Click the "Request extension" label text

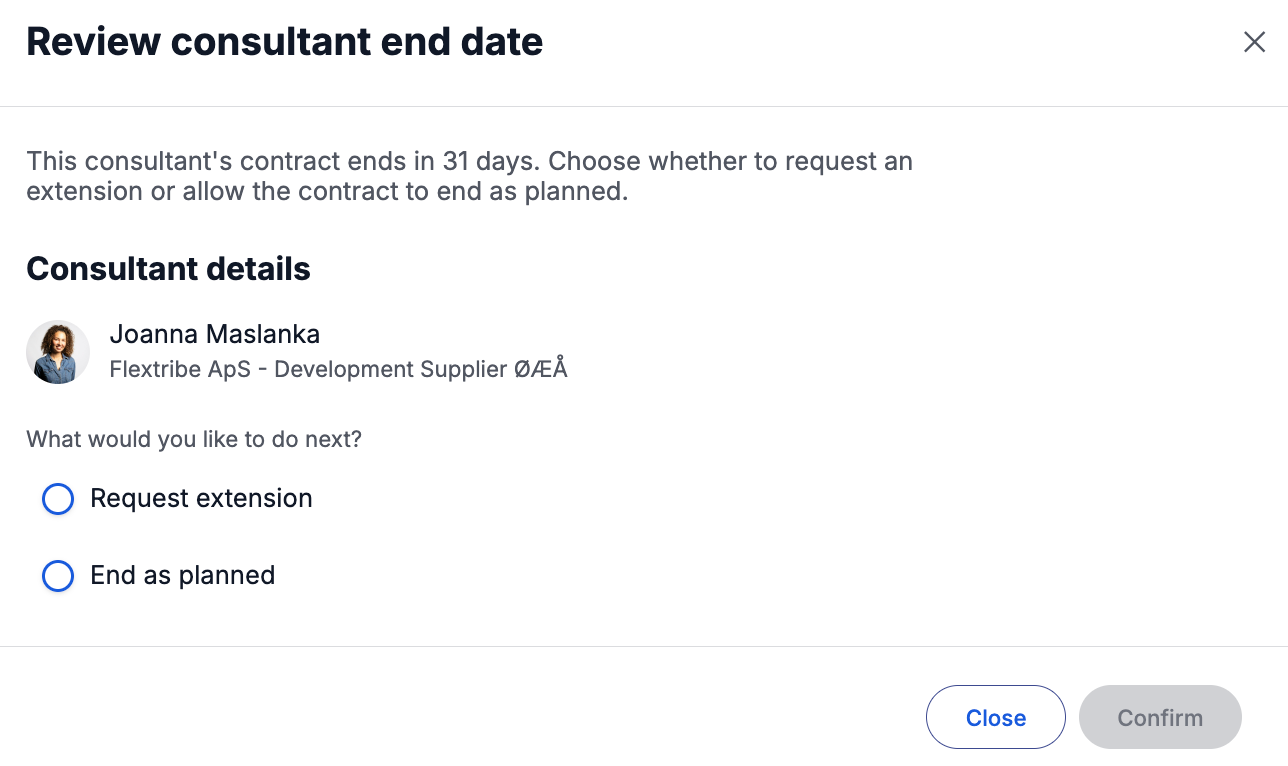201,498
